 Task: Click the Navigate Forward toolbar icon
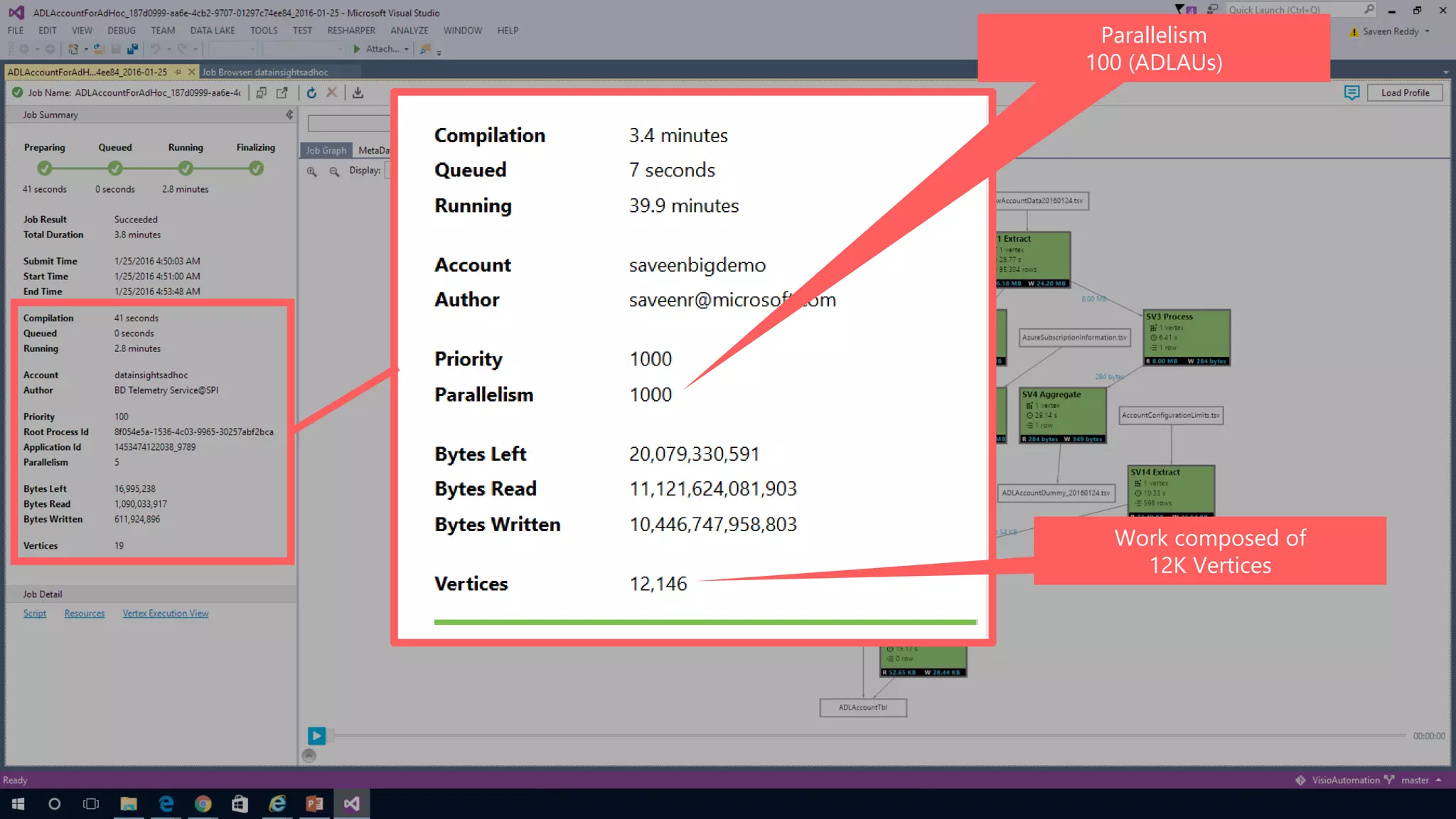[x=50, y=49]
